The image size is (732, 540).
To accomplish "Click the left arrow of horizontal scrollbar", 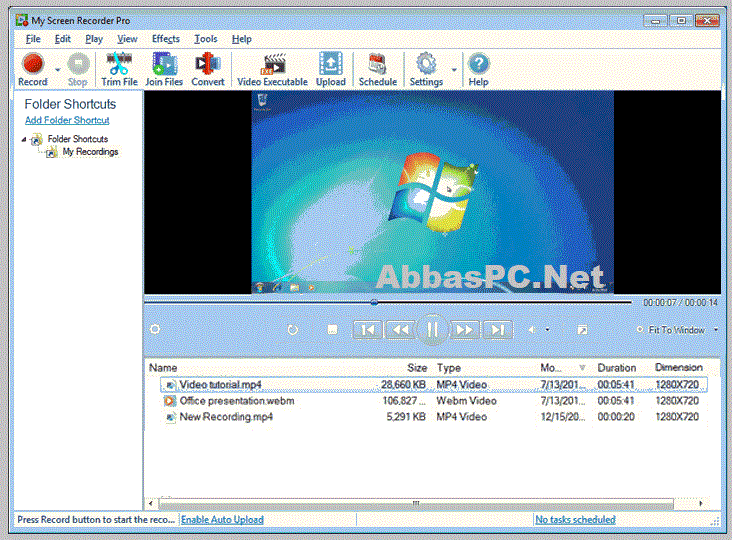I will (x=151, y=504).
